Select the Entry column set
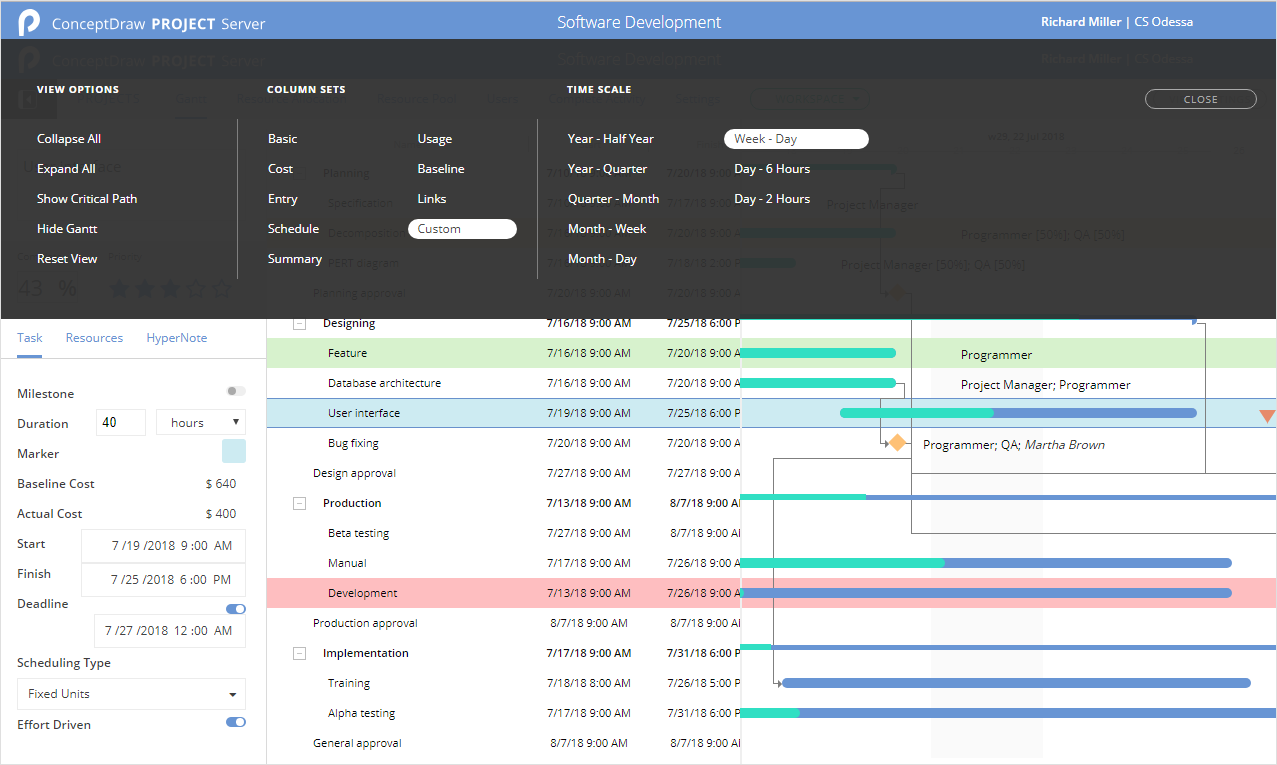The image size is (1277, 765). [283, 199]
